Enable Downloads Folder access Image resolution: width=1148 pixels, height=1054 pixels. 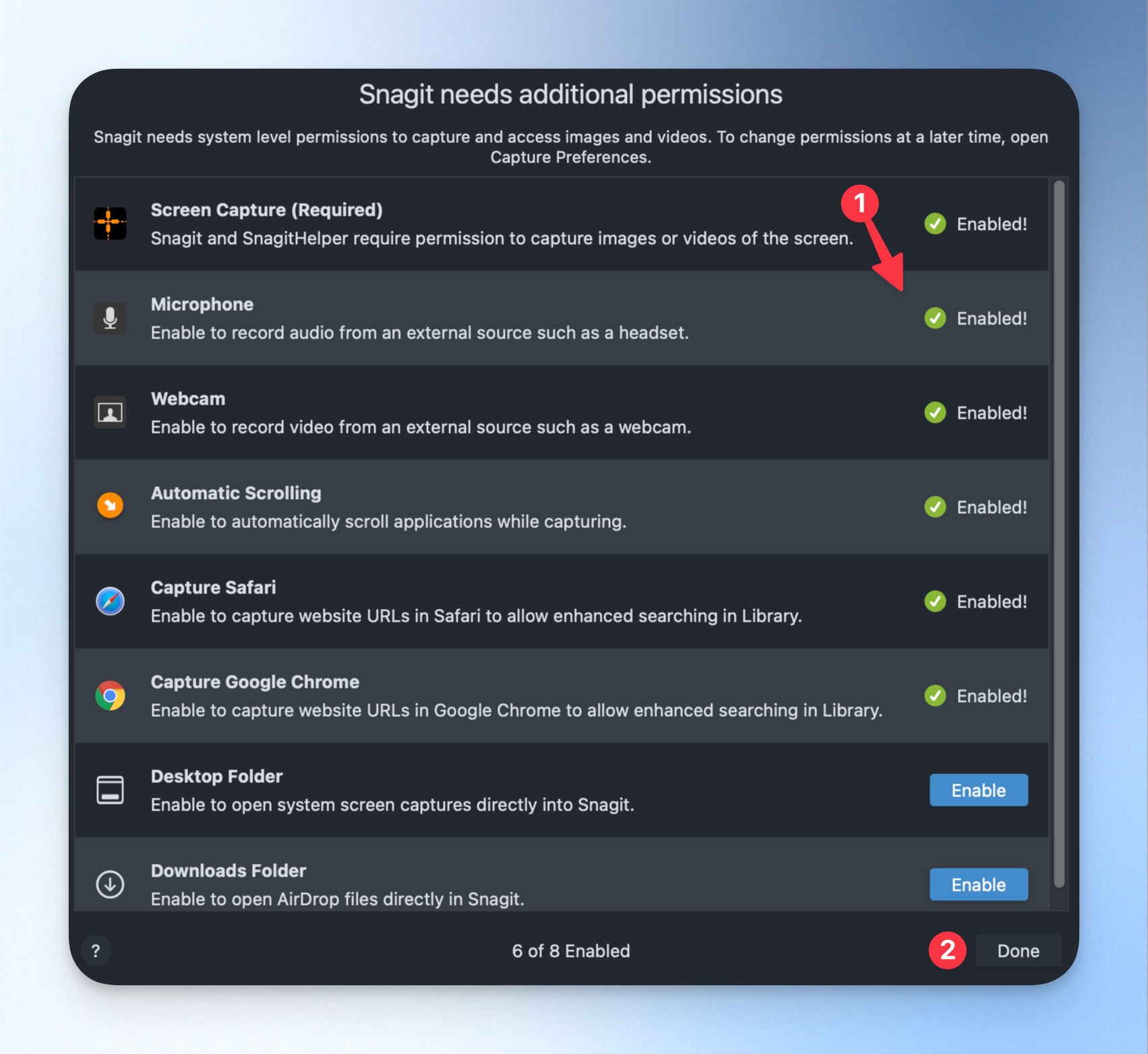tap(979, 884)
